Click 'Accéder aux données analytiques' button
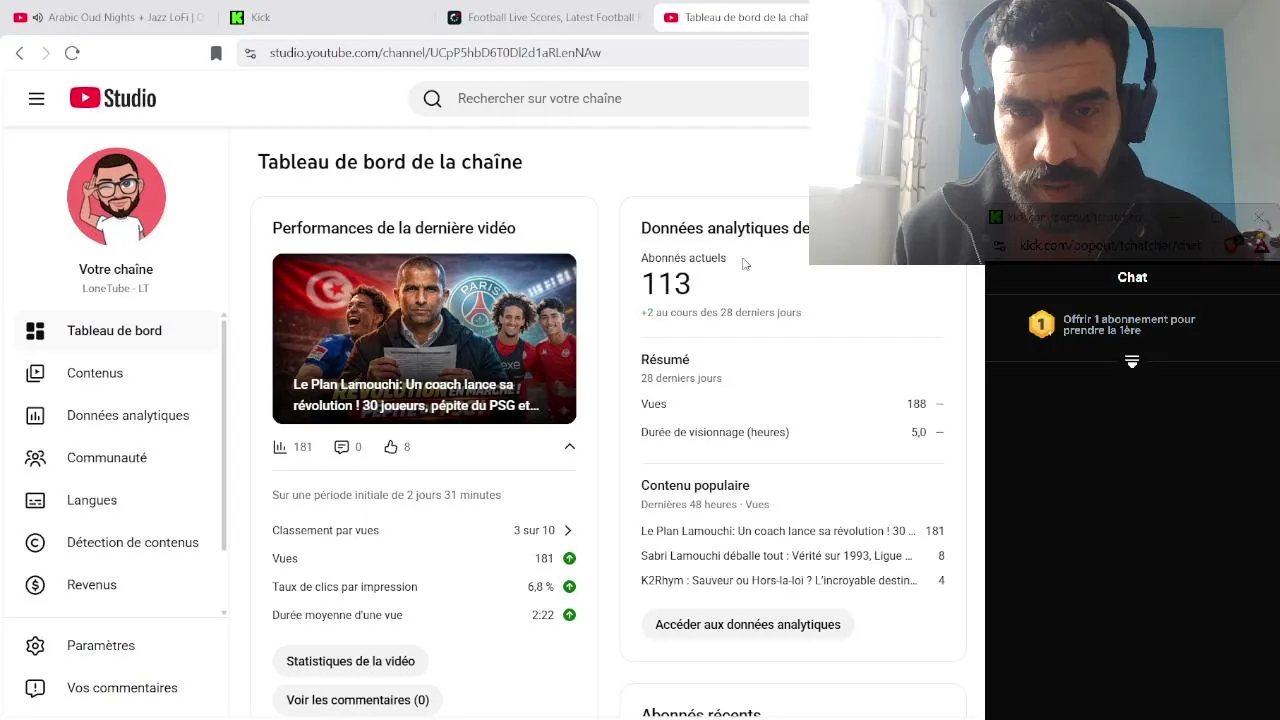Viewport: 1280px width, 720px height. (748, 625)
